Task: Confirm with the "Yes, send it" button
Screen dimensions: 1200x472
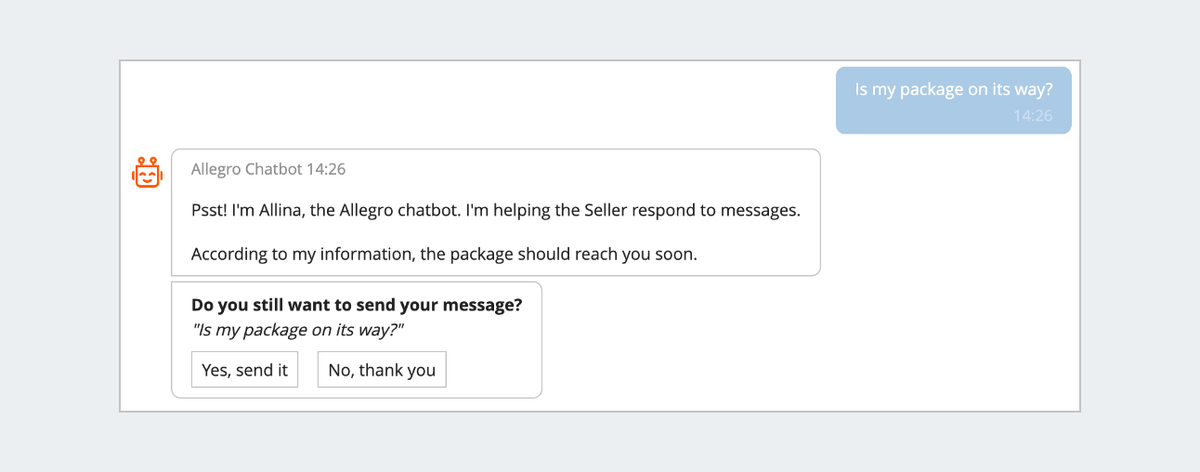Action: point(245,369)
